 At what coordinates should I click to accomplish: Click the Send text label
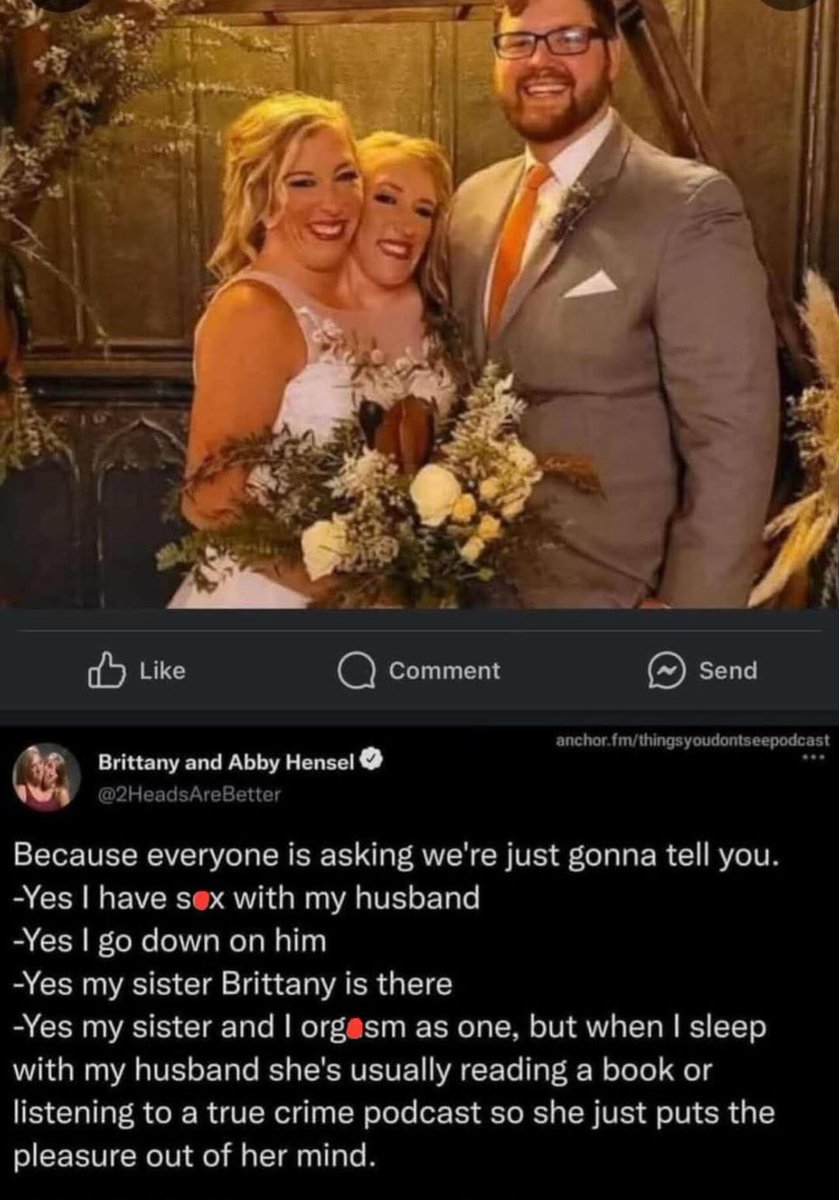click(x=728, y=671)
